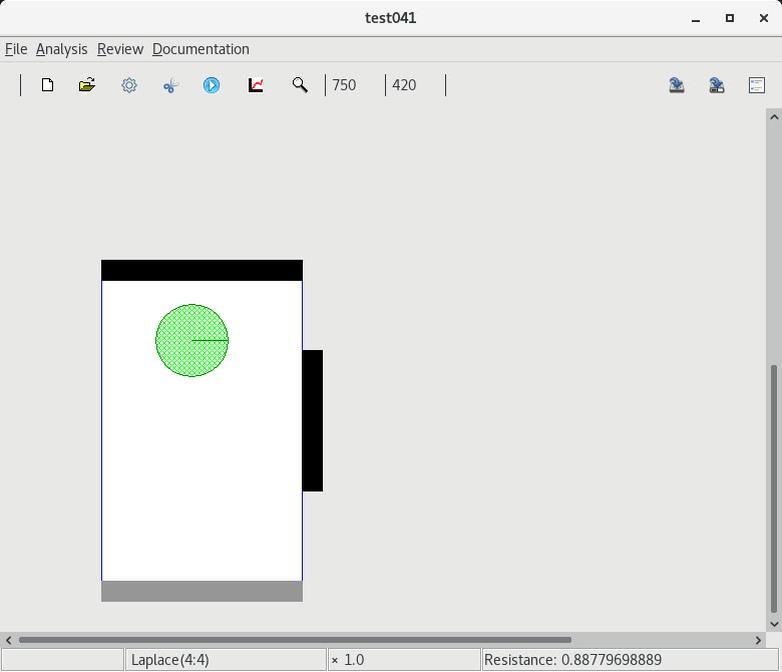The width and height of the screenshot is (782, 672).
Task: Show the results chart icon
Action: click(x=256, y=85)
